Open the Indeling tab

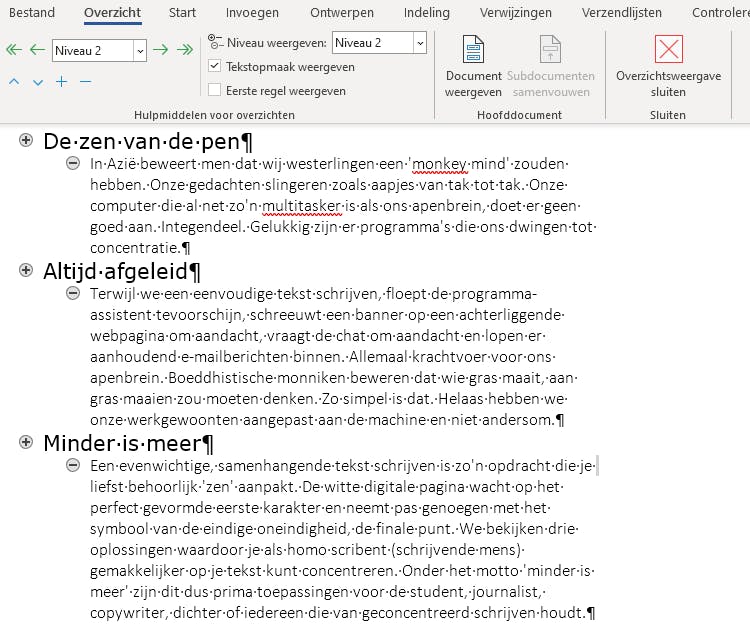point(427,12)
